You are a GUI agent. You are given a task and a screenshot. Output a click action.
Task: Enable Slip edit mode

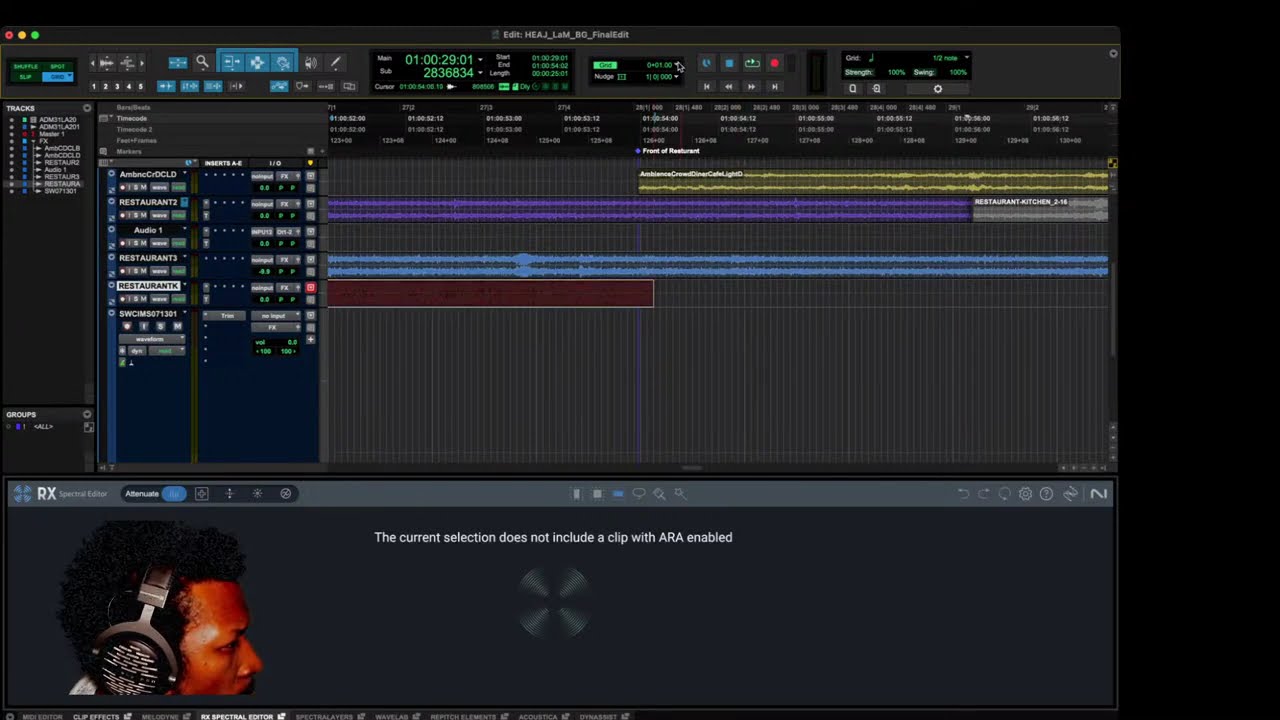(x=25, y=77)
